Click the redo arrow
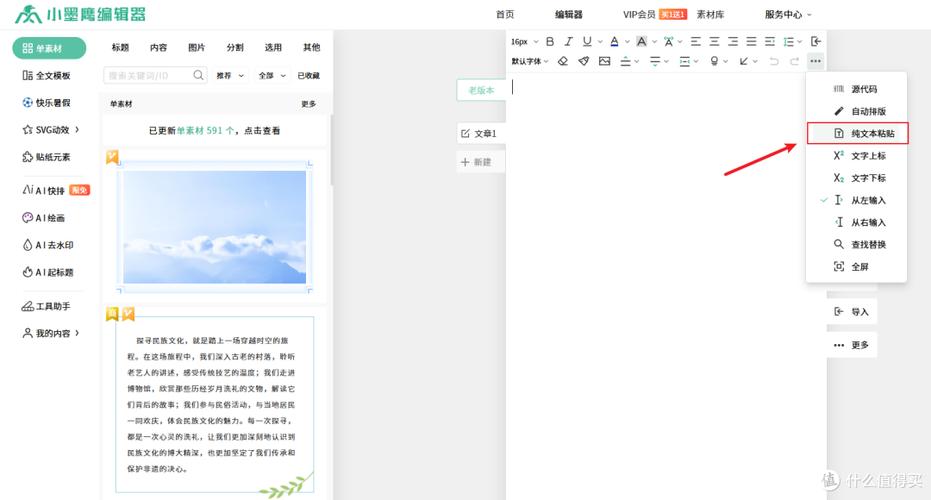The height and width of the screenshot is (500, 931). 794,61
